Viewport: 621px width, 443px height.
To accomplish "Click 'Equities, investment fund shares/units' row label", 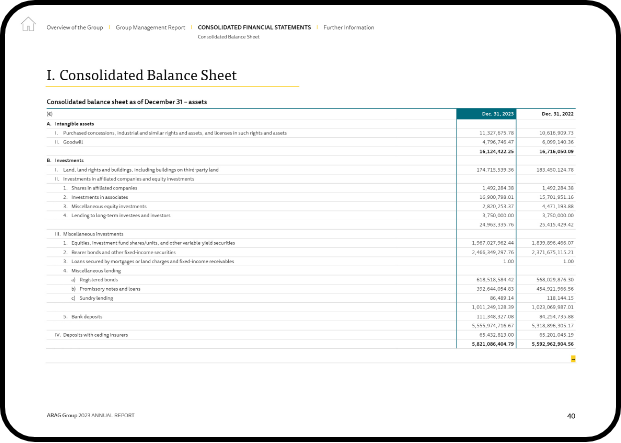I will coord(153,243).
